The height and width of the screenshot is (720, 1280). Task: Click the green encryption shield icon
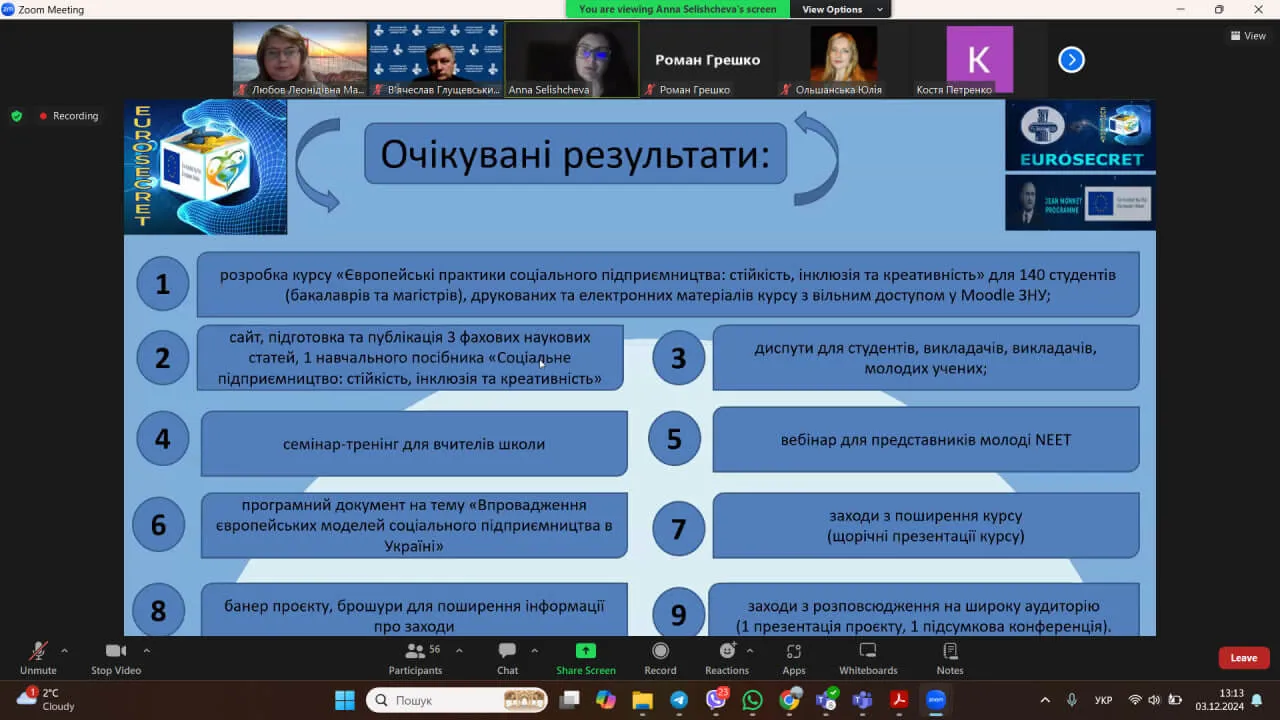point(16,116)
